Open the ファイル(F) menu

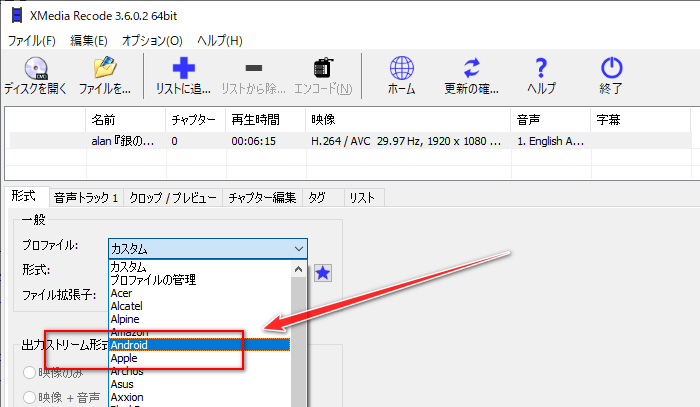click(32, 41)
